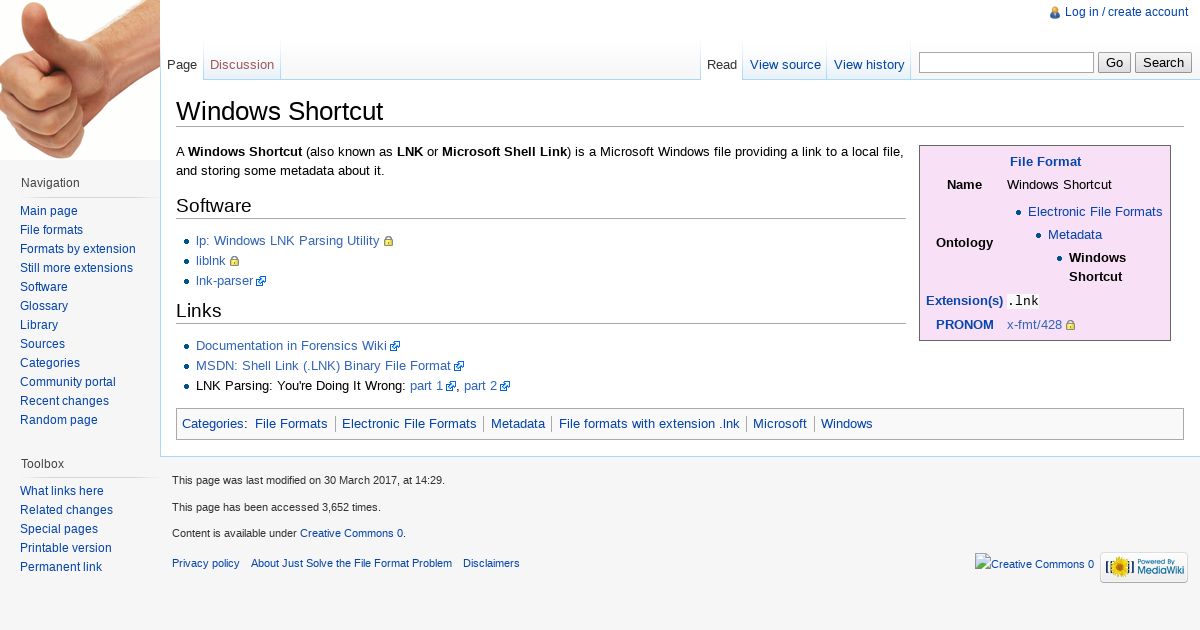Open the Sources sidebar link
This screenshot has width=1200, height=630.
click(42, 344)
